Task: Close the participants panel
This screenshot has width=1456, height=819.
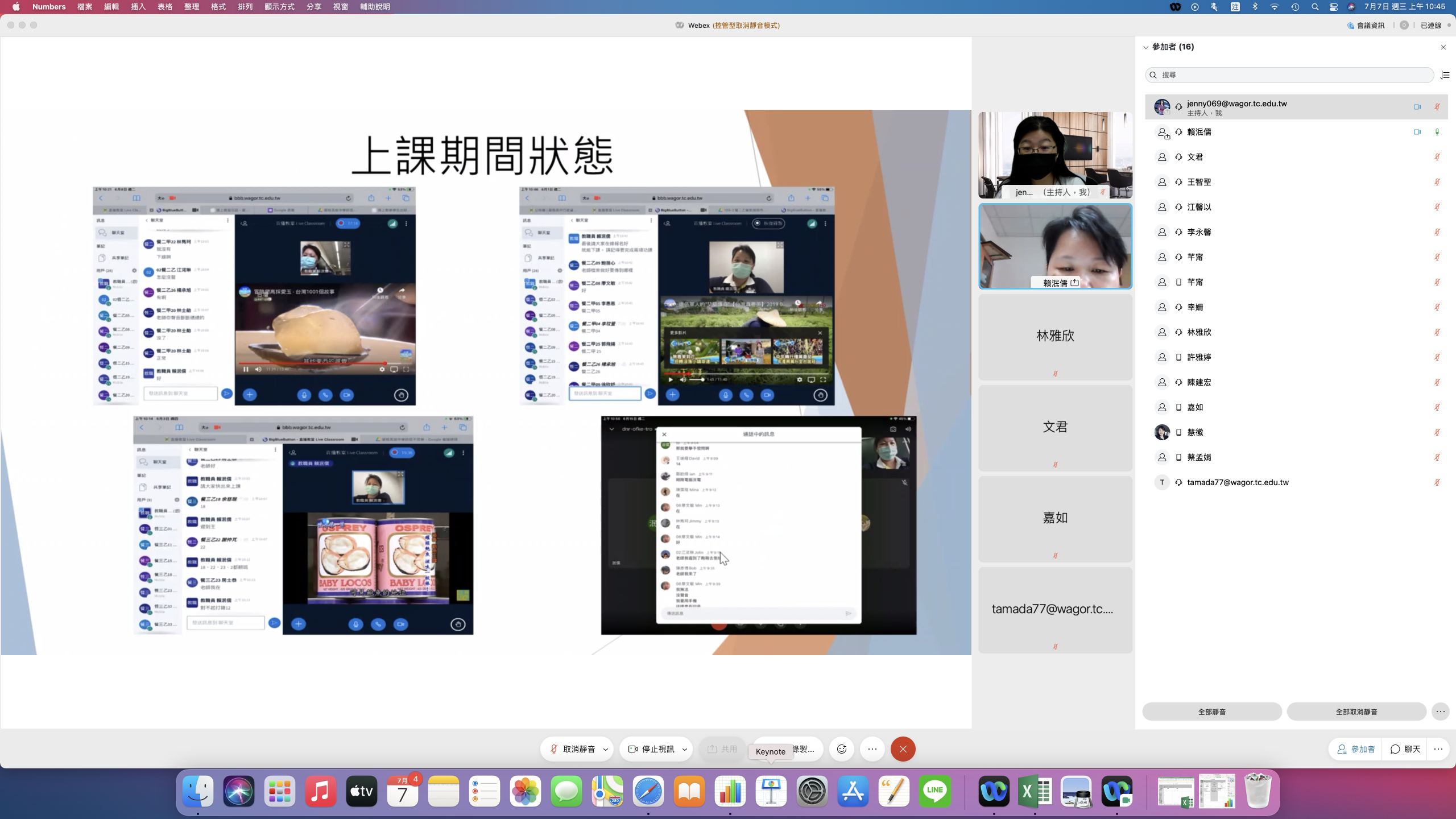Action: click(1443, 47)
